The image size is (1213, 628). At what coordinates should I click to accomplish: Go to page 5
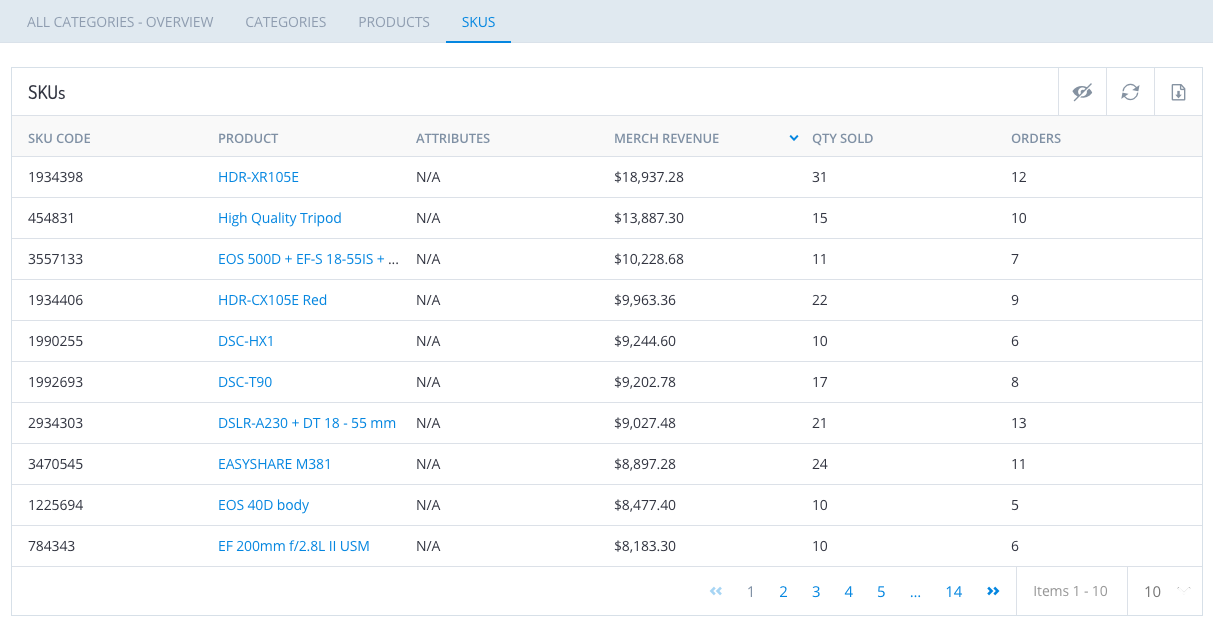click(881, 592)
